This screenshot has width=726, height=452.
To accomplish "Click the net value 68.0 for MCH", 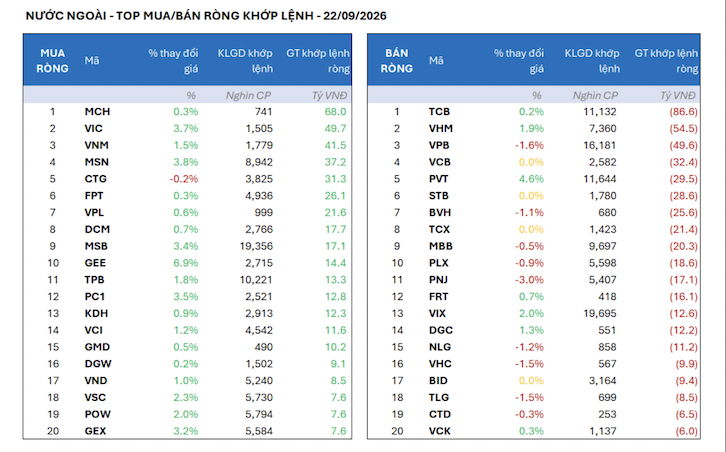I will [335, 112].
